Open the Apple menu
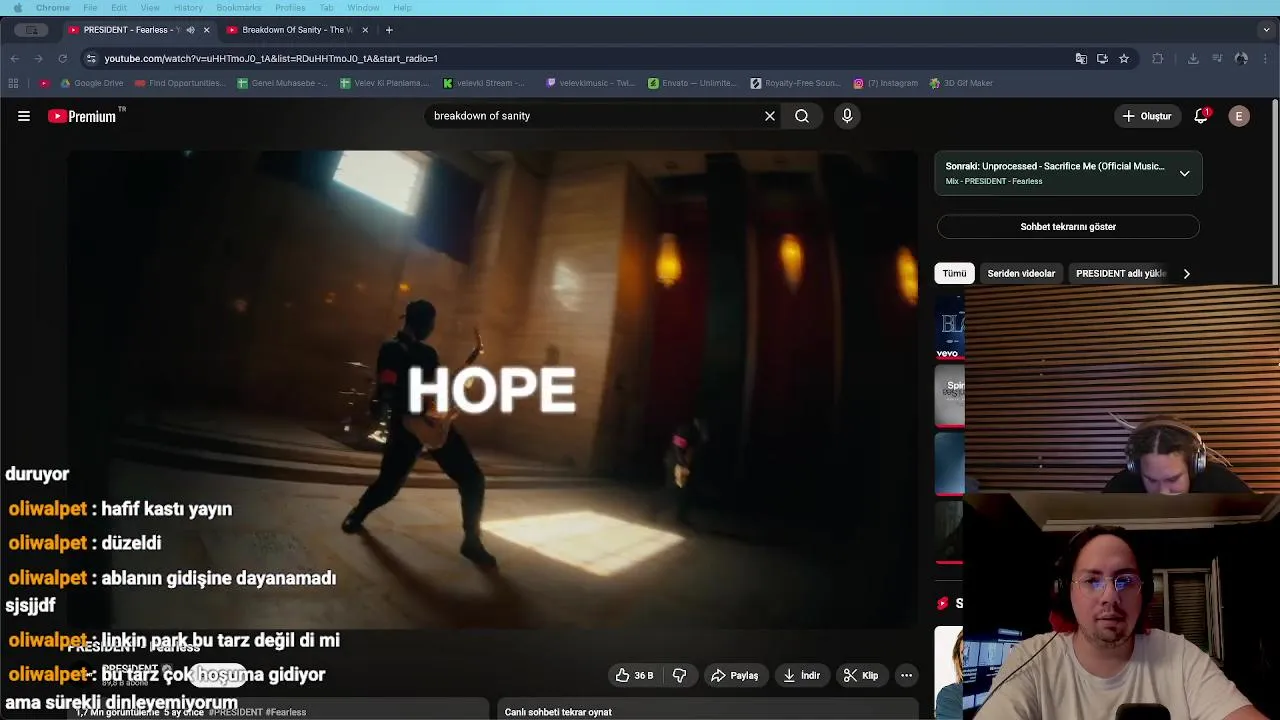The height and width of the screenshot is (720, 1280). click(x=17, y=8)
